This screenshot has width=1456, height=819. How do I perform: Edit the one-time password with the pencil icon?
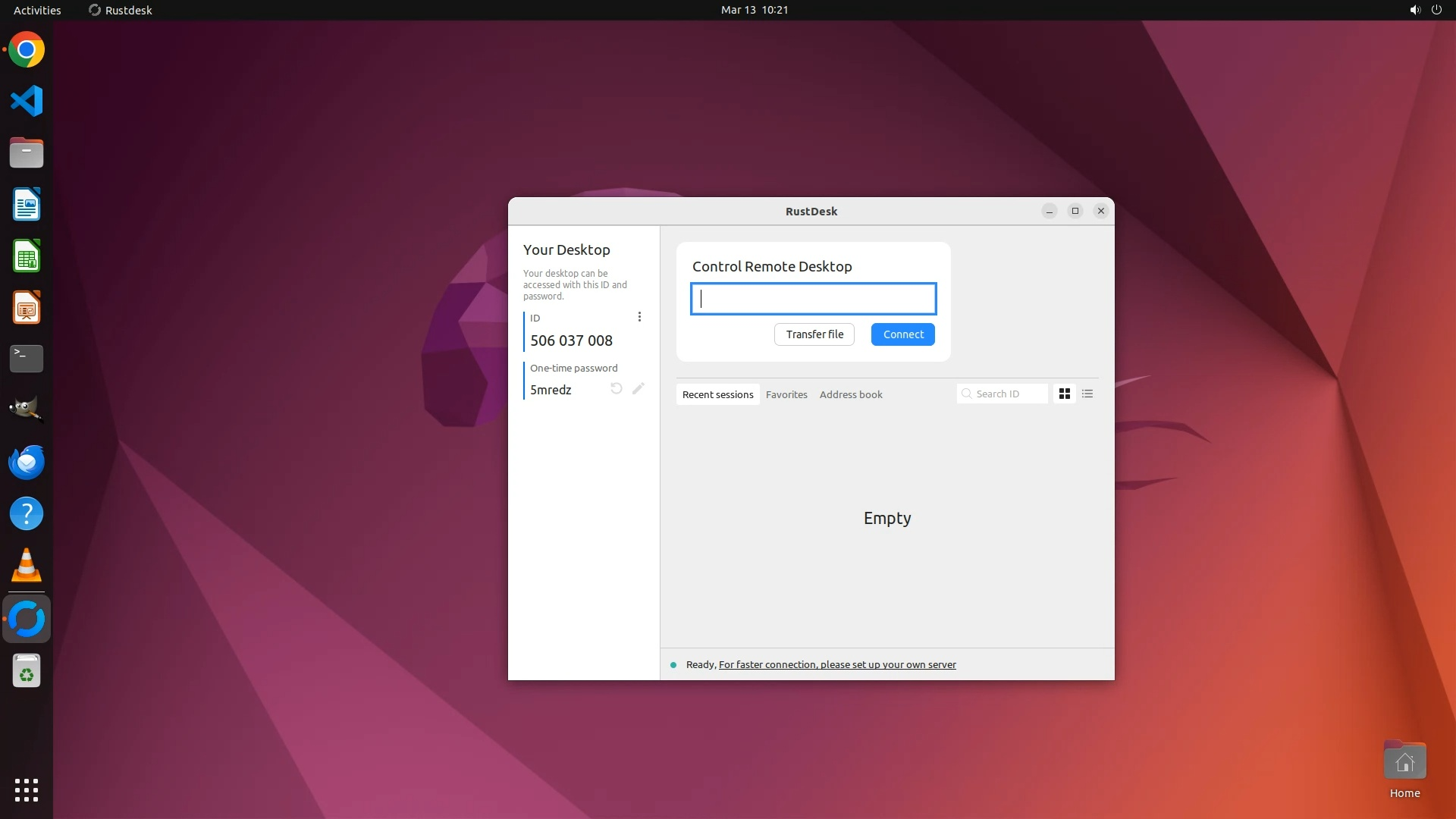coord(639,389)
